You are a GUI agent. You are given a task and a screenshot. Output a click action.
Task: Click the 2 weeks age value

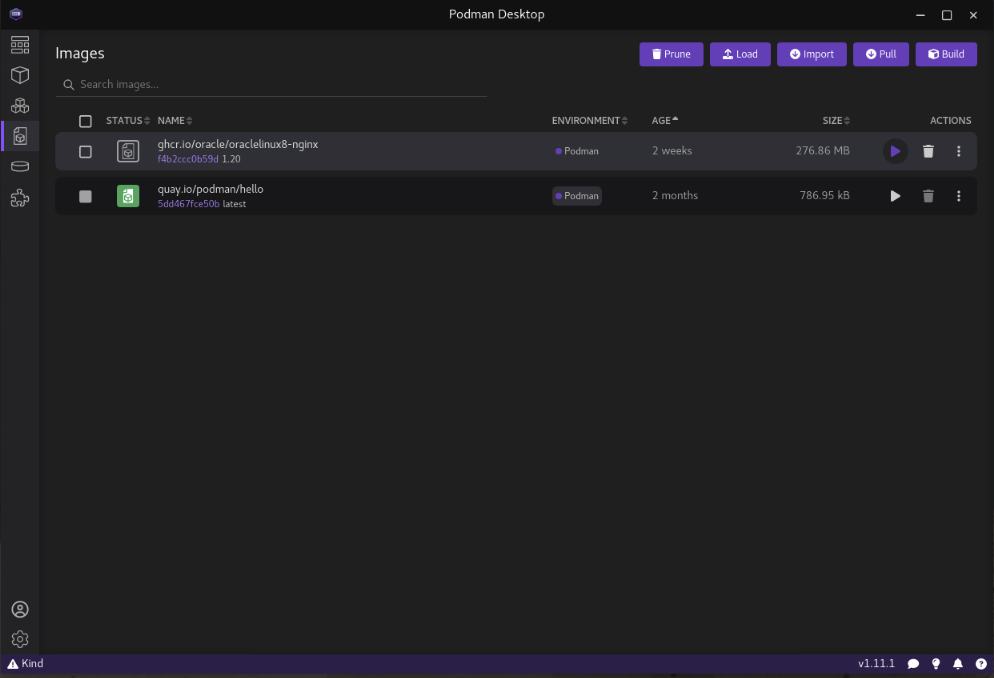[x=672, y=151]
